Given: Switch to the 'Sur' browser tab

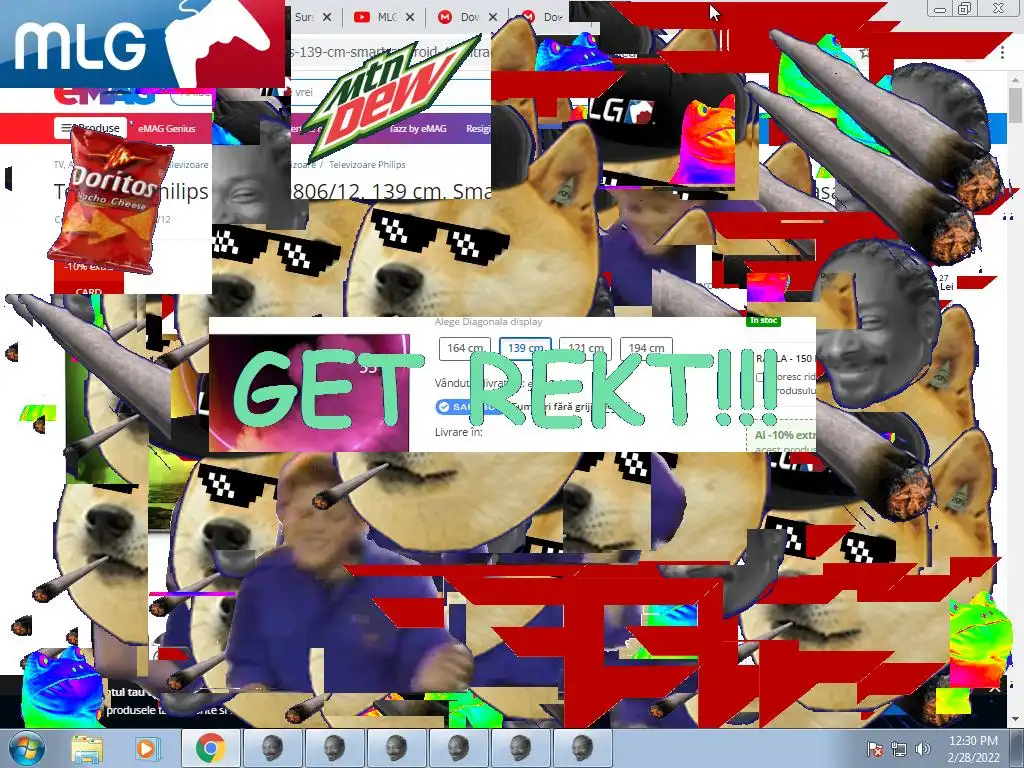Looking at the screenshot, I should [x=307, y=17].
